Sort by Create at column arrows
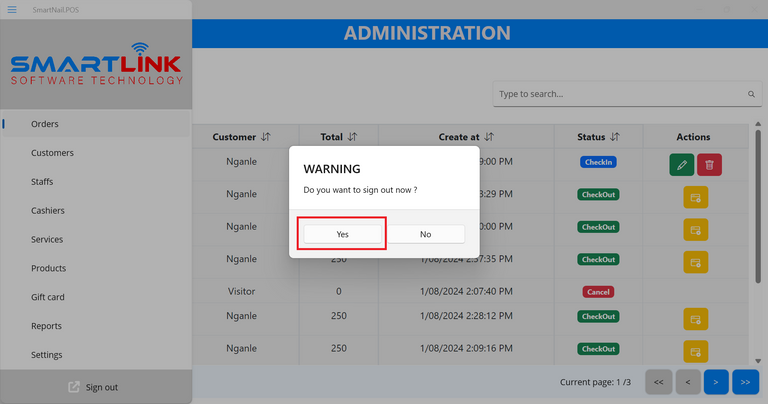 [489, 137]
